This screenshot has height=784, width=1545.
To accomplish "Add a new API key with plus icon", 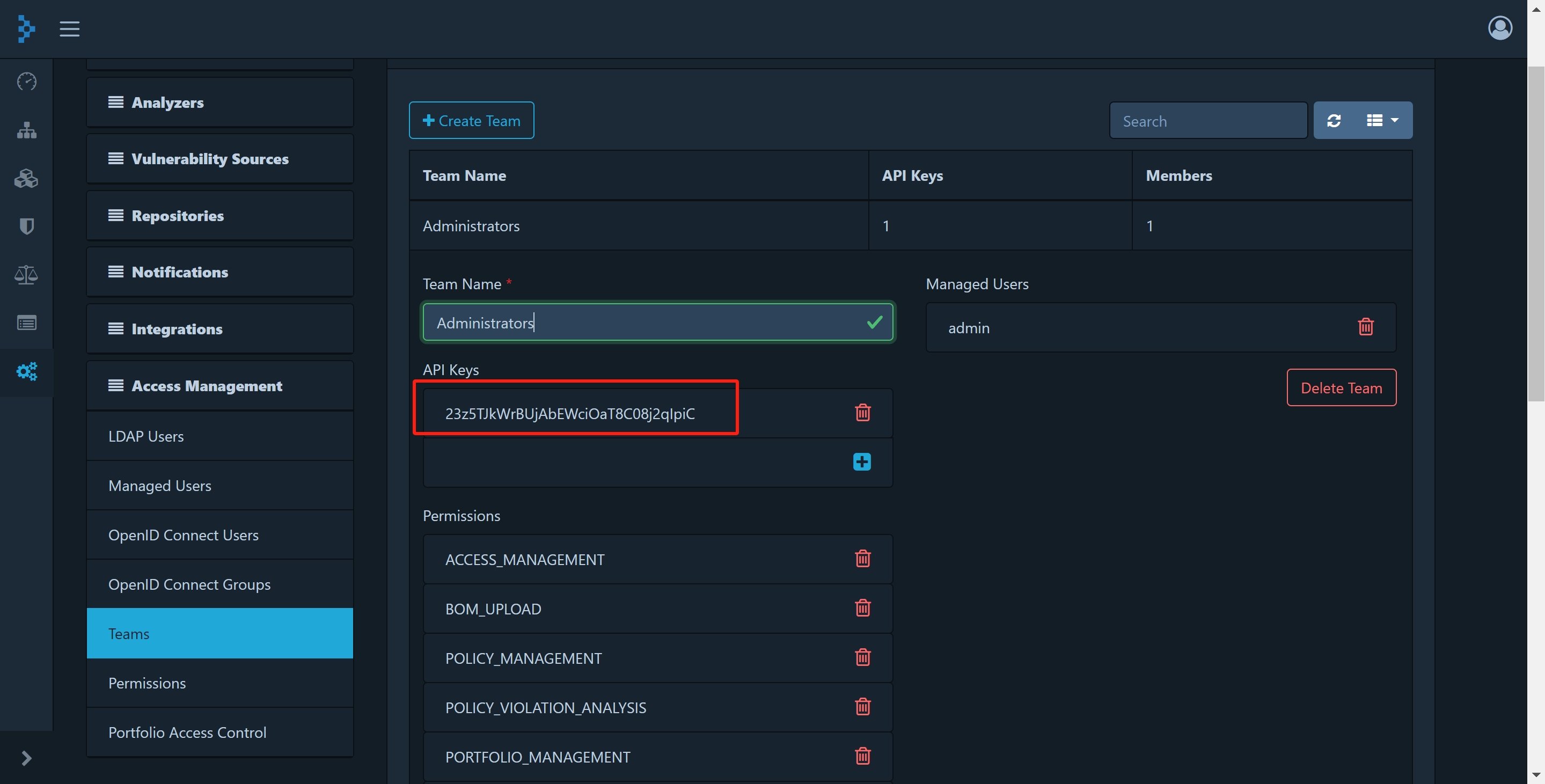I will point(862,462).
